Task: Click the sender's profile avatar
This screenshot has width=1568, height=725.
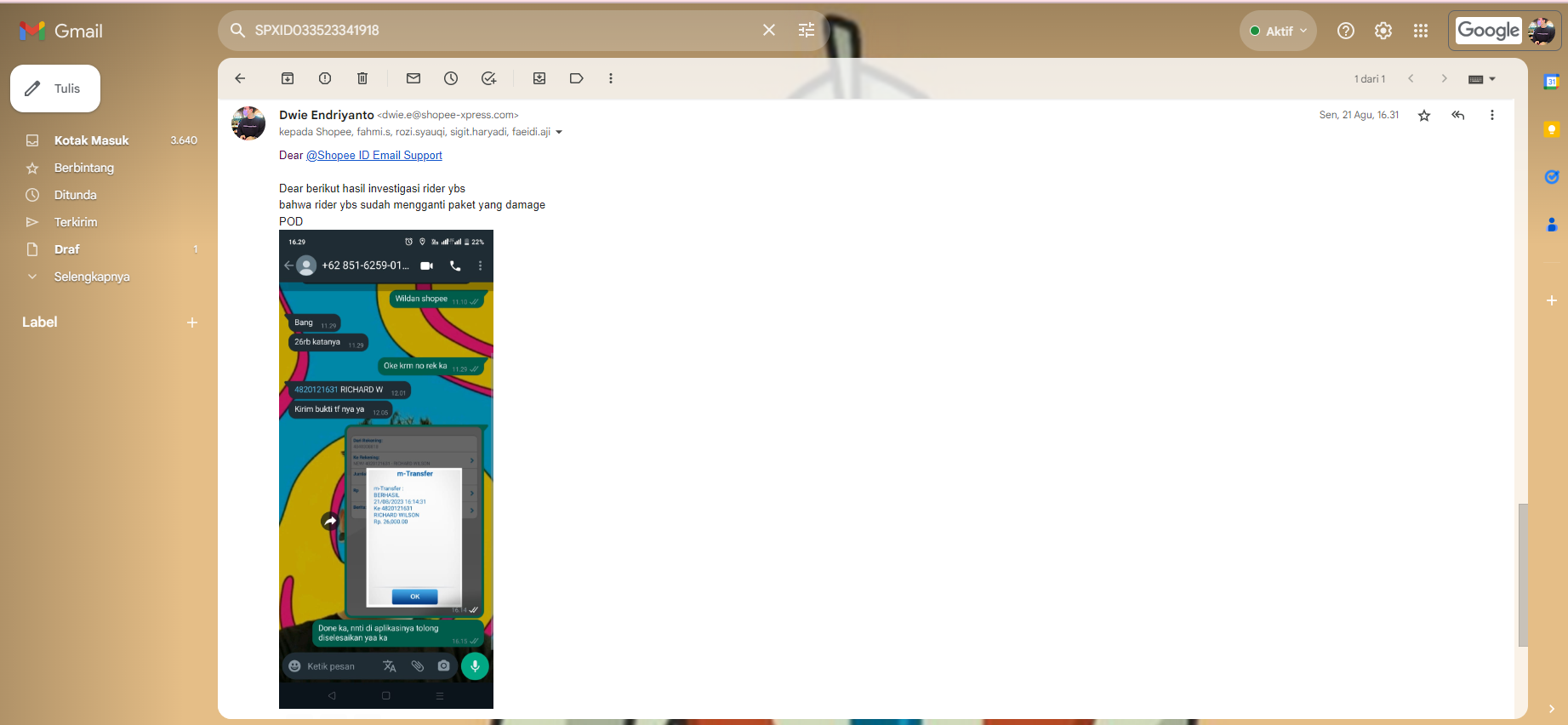Action: coord(248,123)
